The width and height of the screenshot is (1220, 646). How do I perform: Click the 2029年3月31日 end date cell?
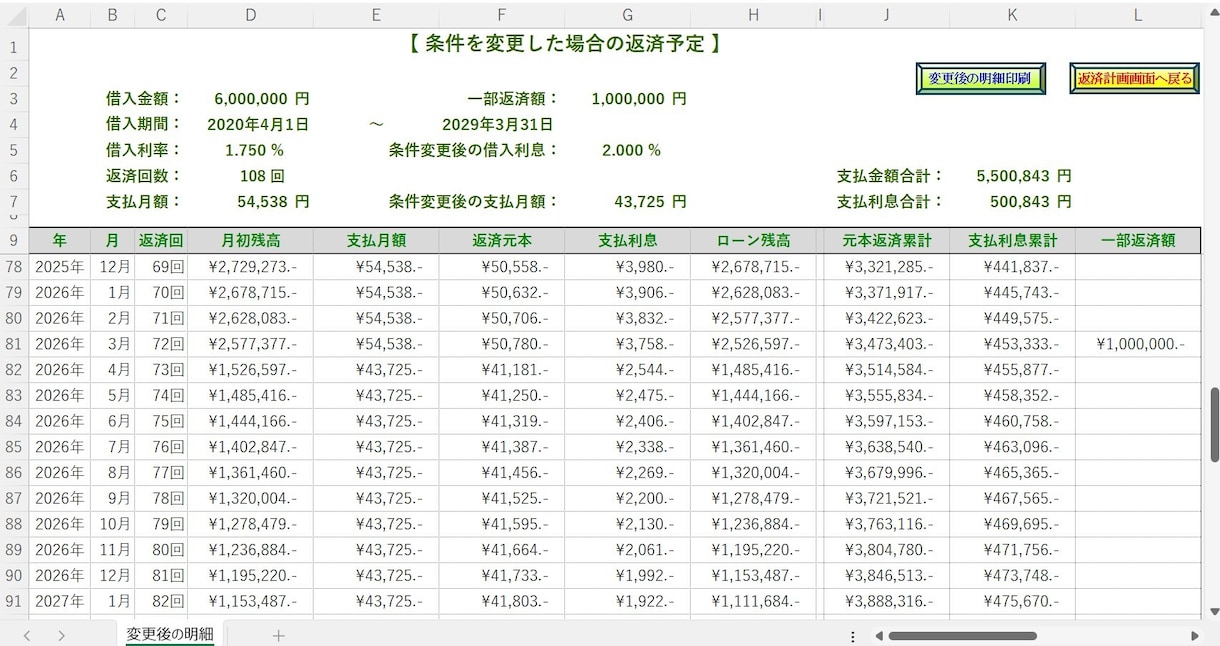pyautogui.click(x=497, y=125)
